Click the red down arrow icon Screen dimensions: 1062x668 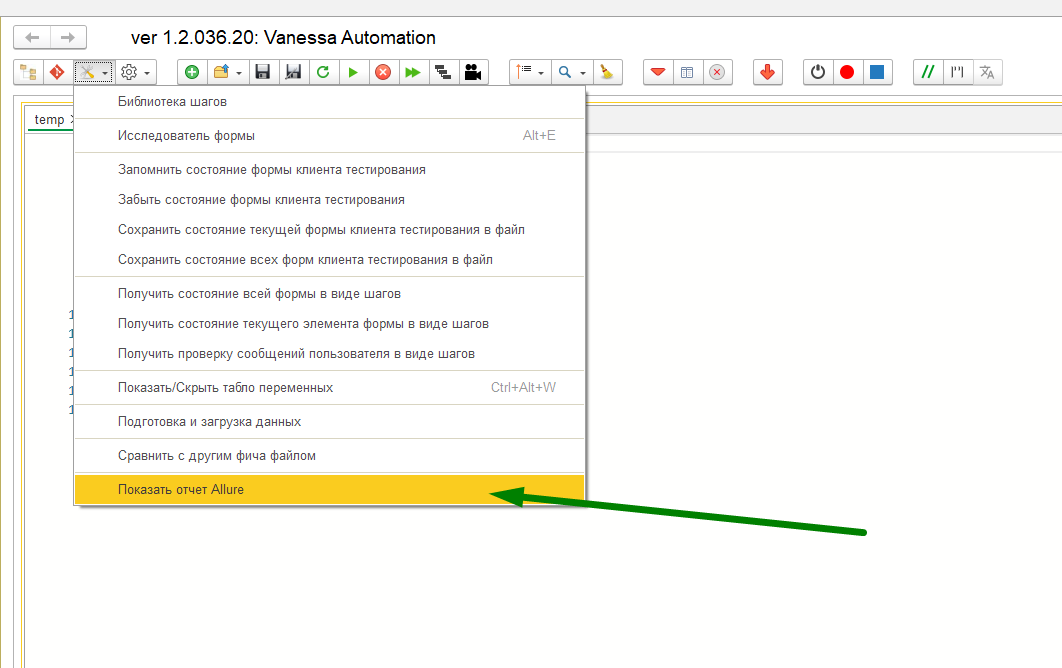pos(767,72)
